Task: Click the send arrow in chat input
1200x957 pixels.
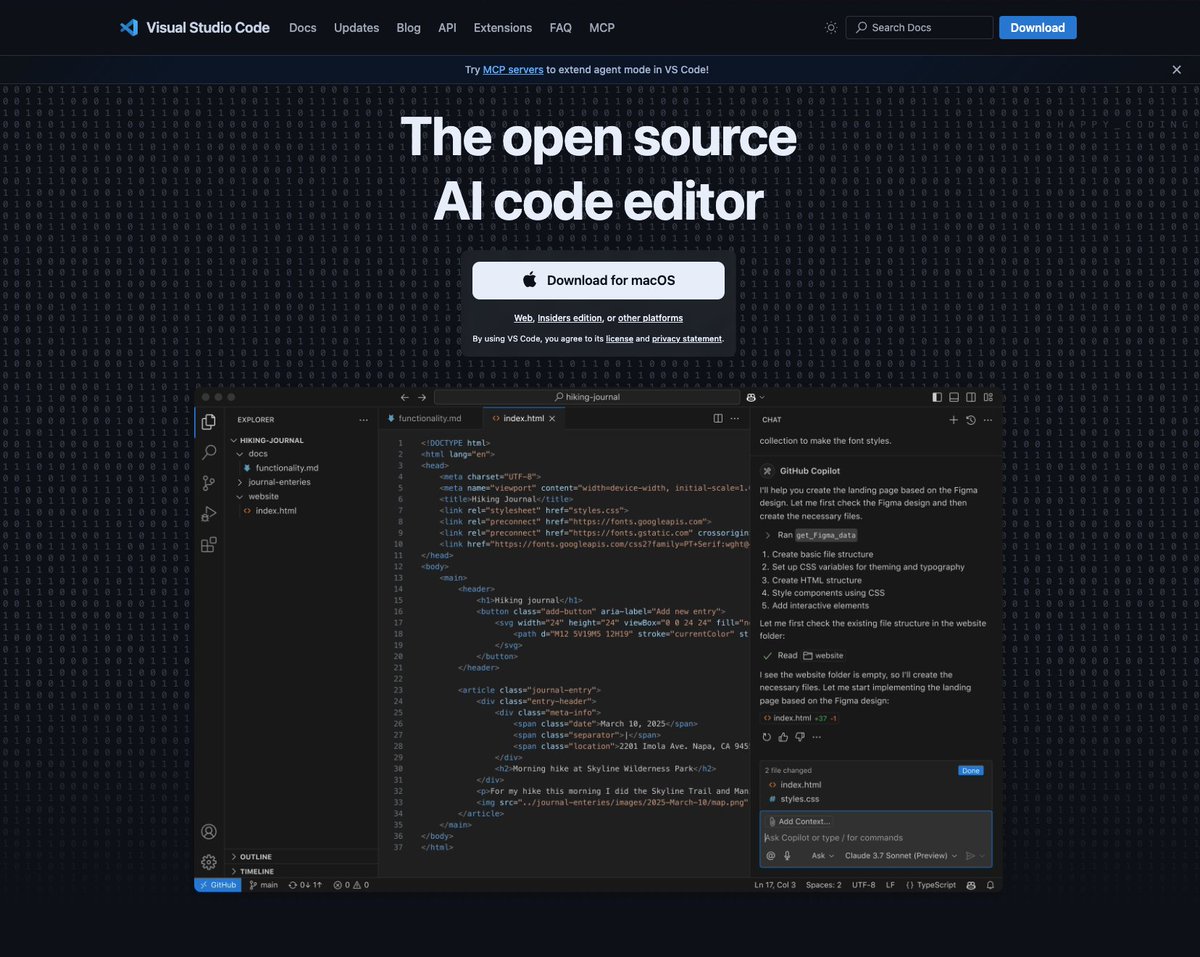Action: [x=970, y=855]
